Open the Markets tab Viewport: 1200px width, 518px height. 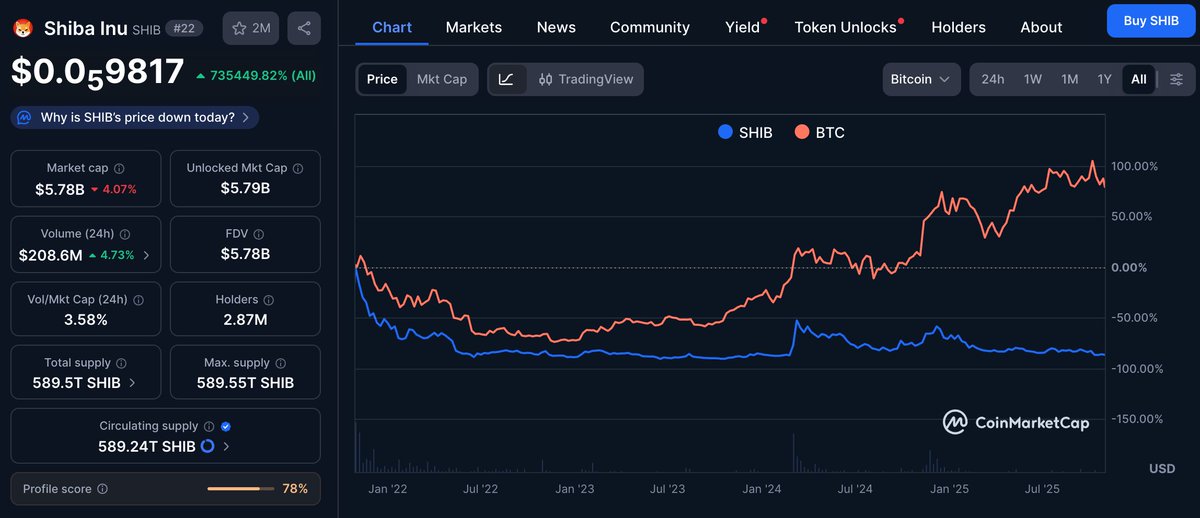(x=474, y=27)
